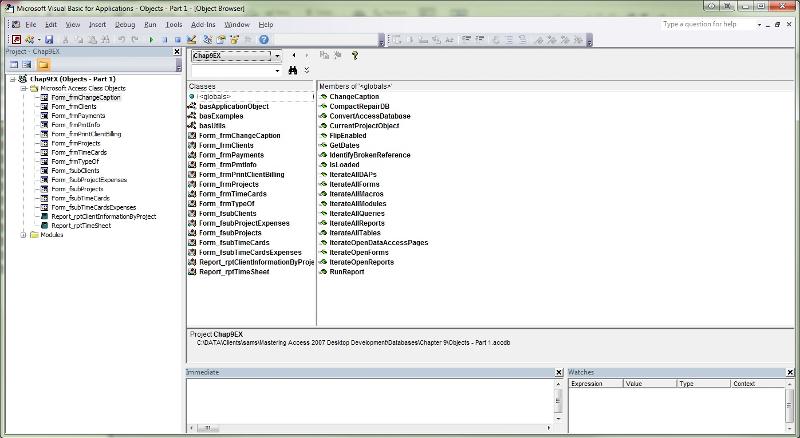The width and height of the screenshot is (800, 438).
Task: Click the Find binoculars icon in standard toolbar
Action: click(x=105, y=39)
